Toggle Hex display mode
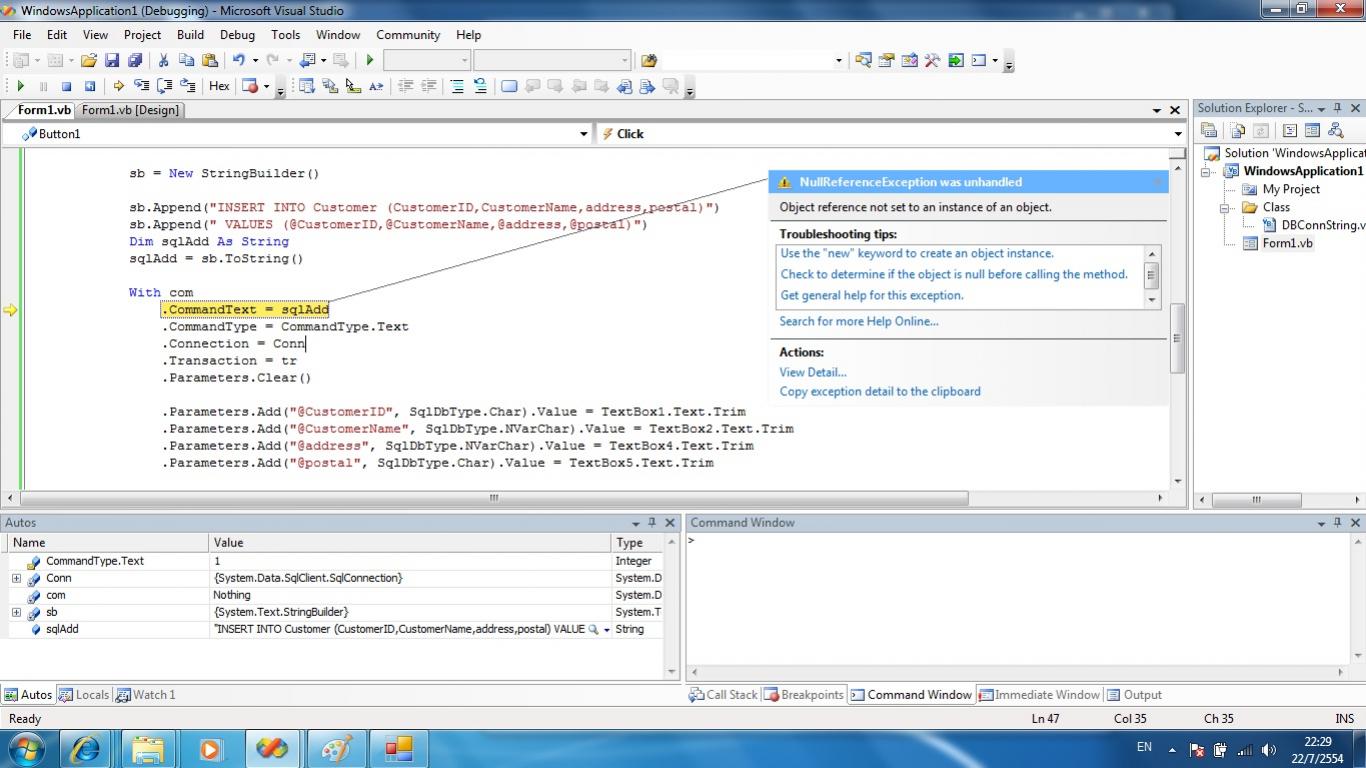The height and width of the screenshot is (768, 1366). pyautogui.click(x=219, y=87)
